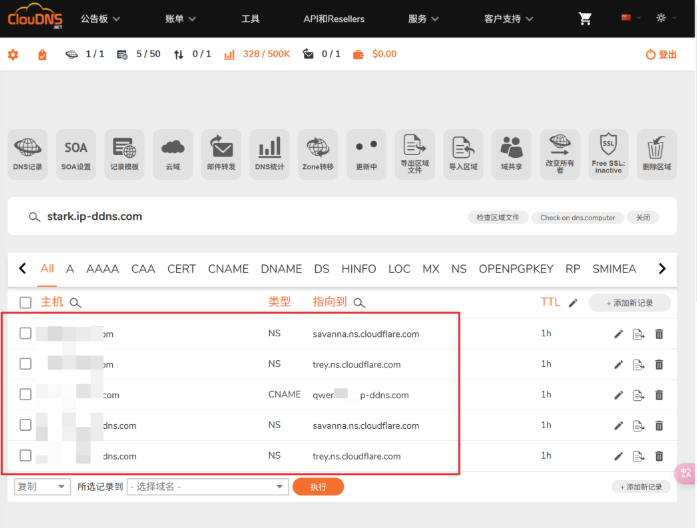Open the 记录模板 record templates icon

[x=124, y=154]
